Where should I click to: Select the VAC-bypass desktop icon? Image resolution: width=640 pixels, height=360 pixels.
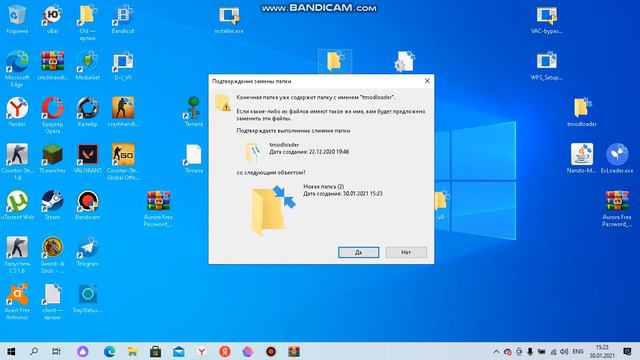point(547,20)
